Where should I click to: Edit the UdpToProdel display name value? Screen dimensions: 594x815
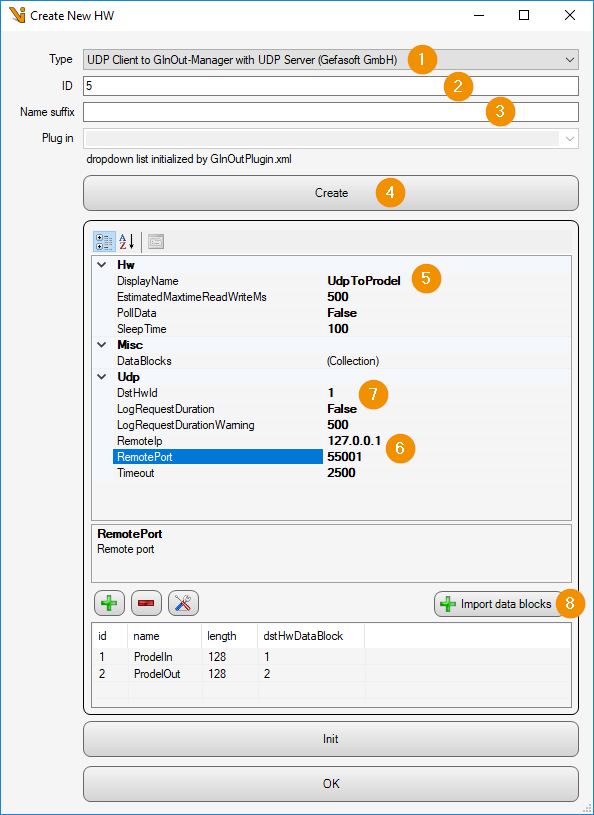click(364, 281)
